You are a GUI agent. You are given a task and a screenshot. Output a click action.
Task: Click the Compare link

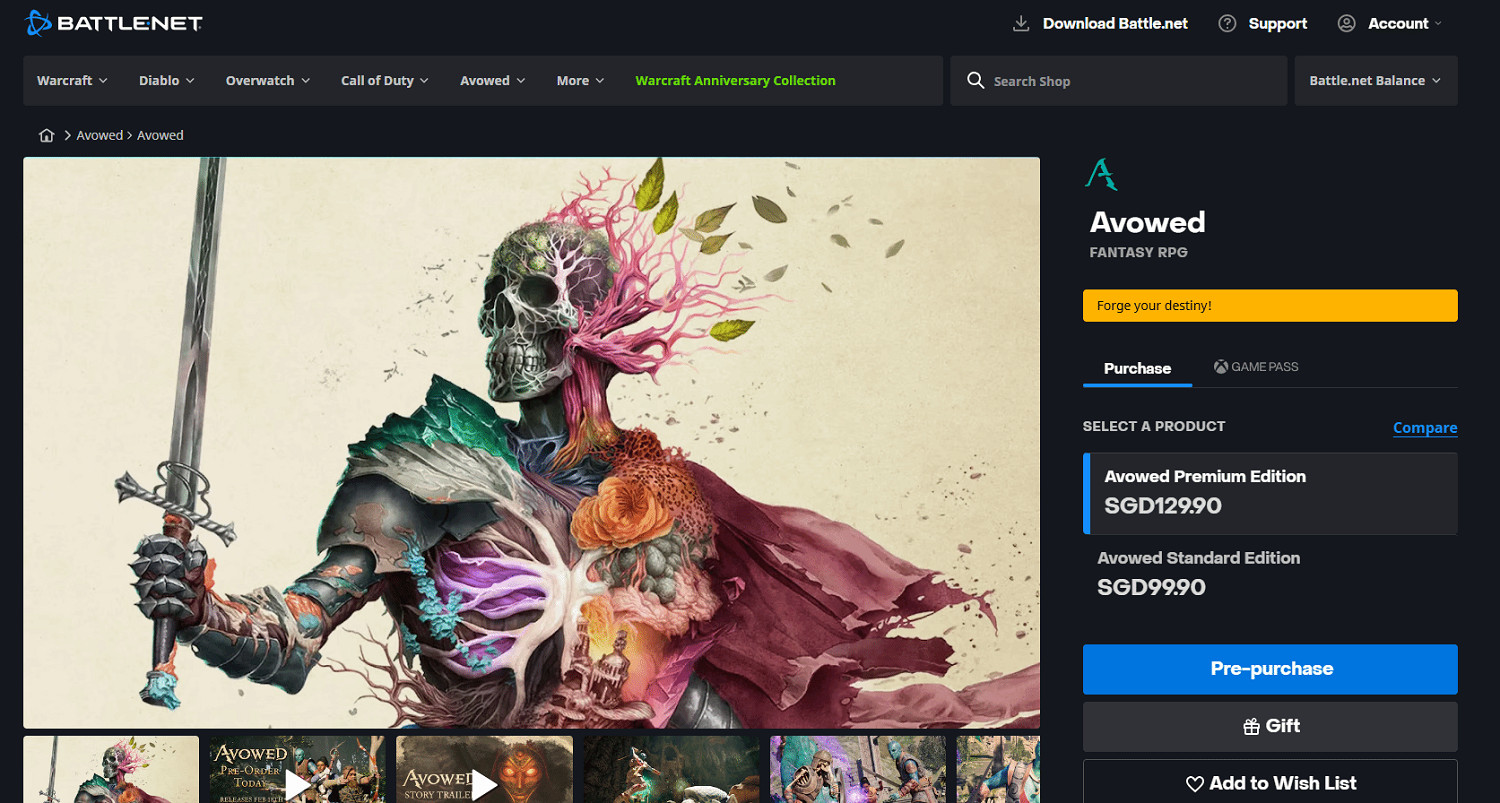pyautogui.click(x=1424, y=428)
